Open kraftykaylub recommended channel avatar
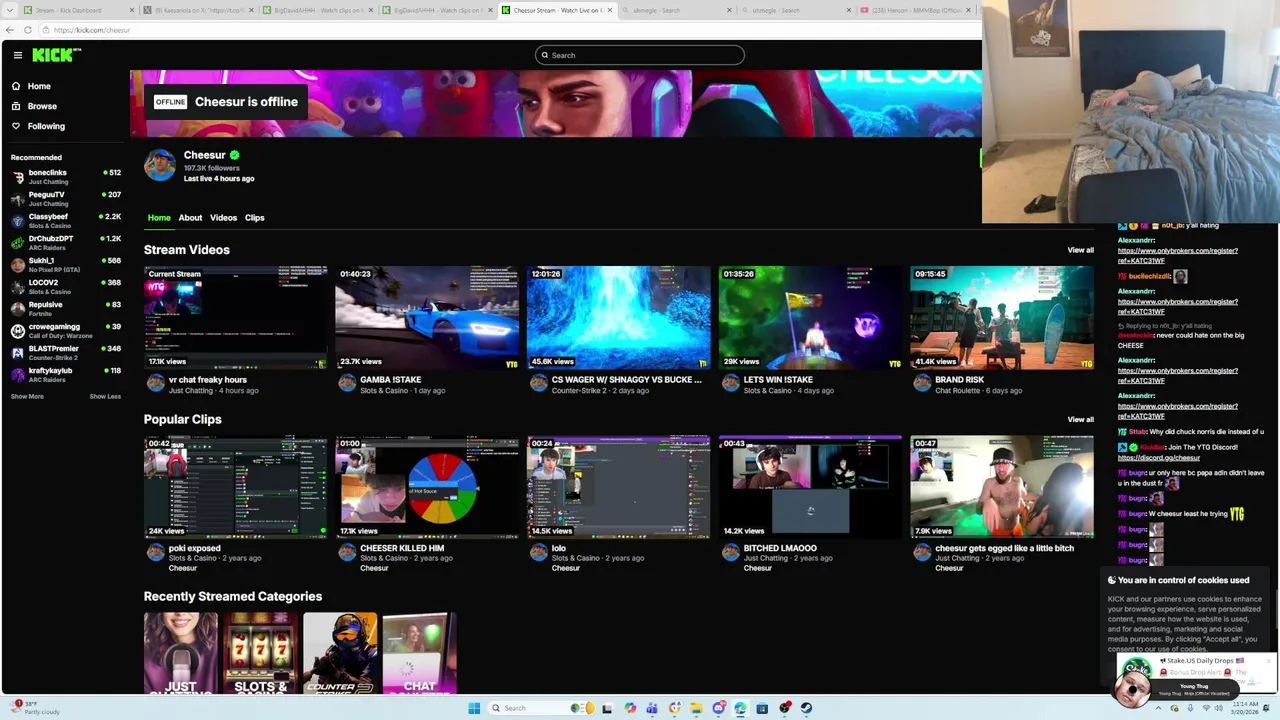This screenshot has width=1280, height=720. [18, 375]
